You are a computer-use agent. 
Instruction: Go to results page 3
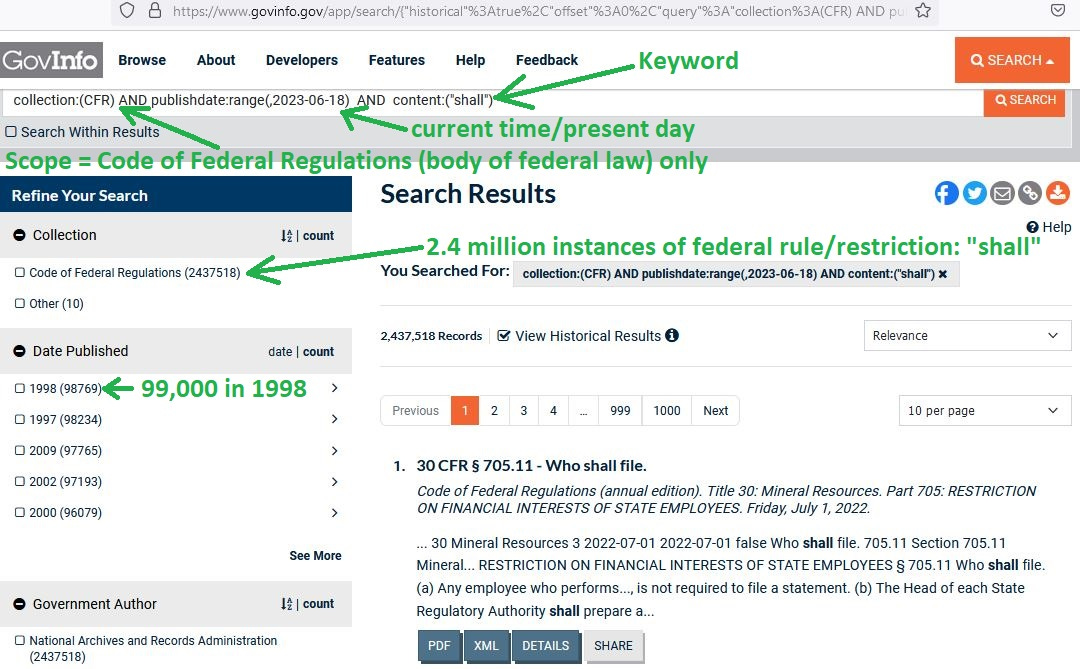pyautogui.click(x=523, y=411)
